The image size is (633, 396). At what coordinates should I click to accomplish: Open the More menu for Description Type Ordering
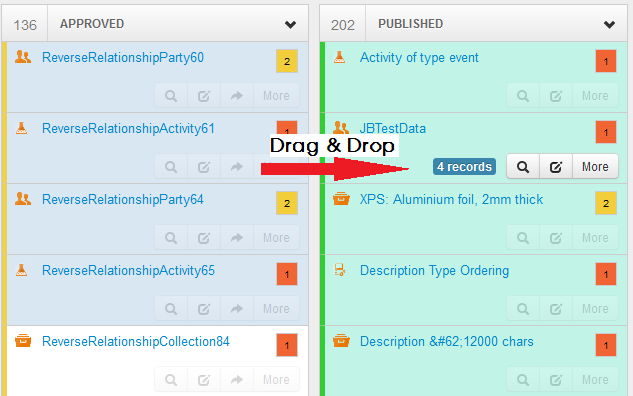(595, 309)
